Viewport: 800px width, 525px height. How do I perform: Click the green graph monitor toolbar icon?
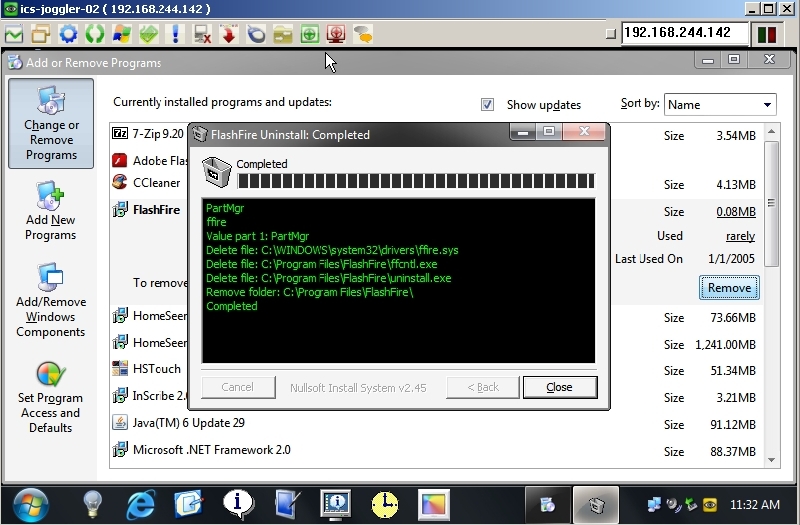(14, 34)
